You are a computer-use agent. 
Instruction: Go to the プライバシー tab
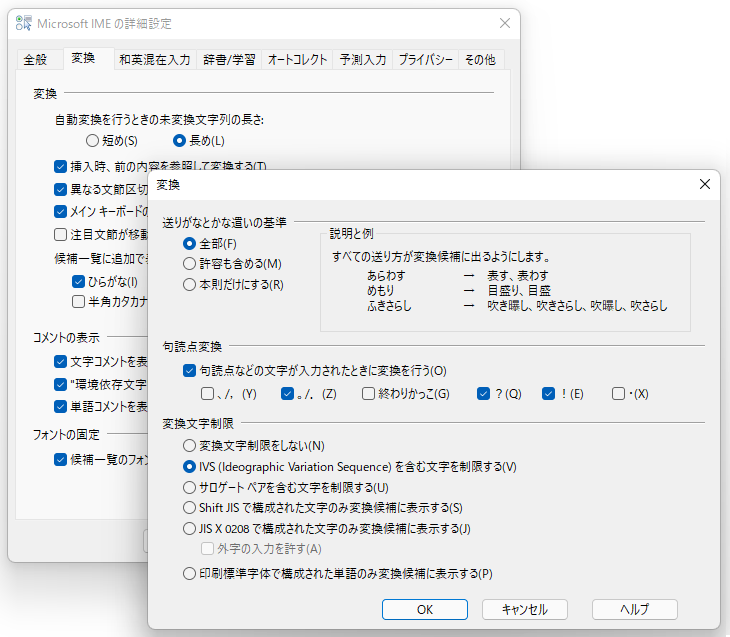click(x=426, y=60)
